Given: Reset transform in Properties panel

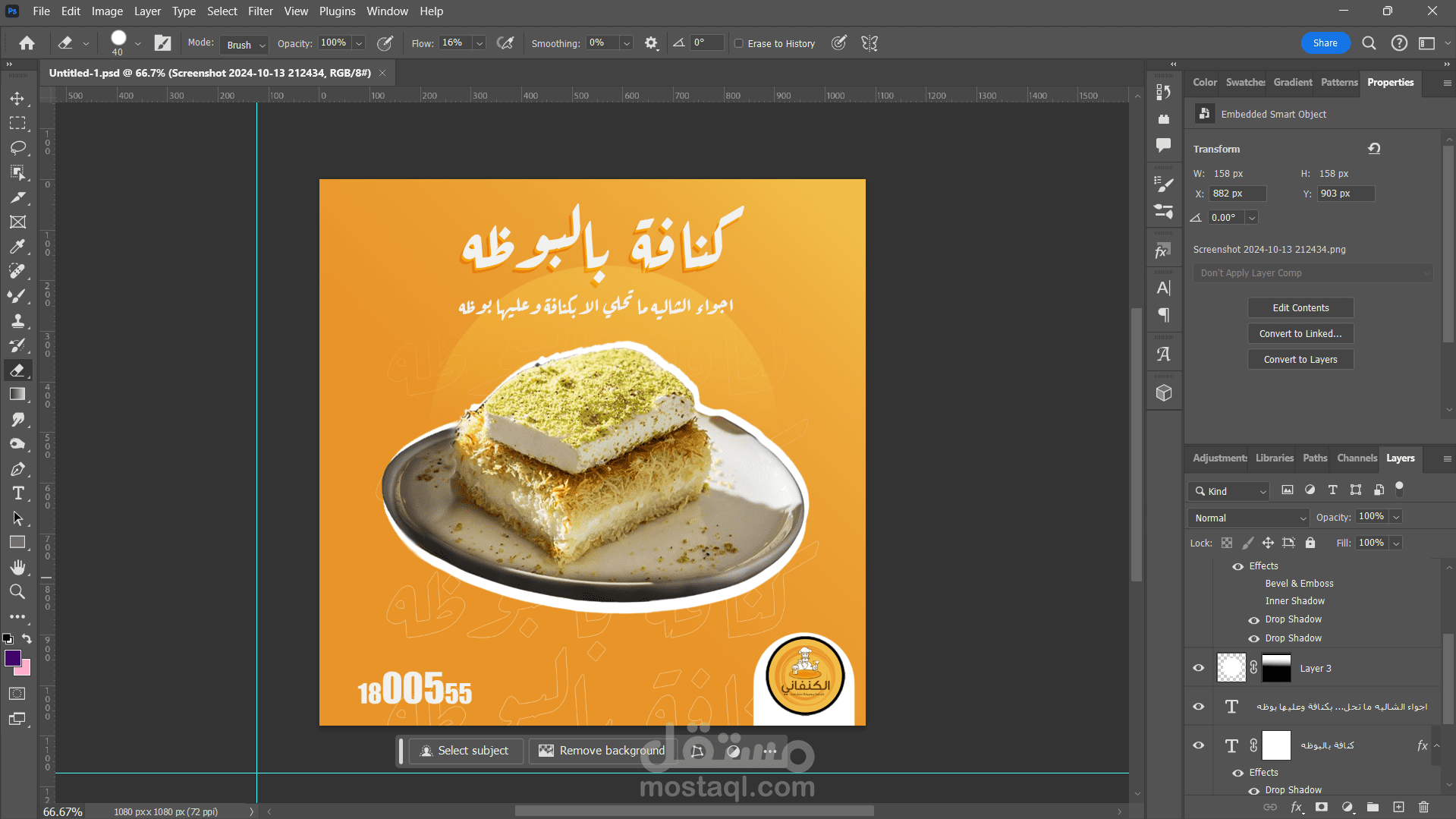Looking at the screenshot, I should pyautogui.click(x=1374, y=149).
